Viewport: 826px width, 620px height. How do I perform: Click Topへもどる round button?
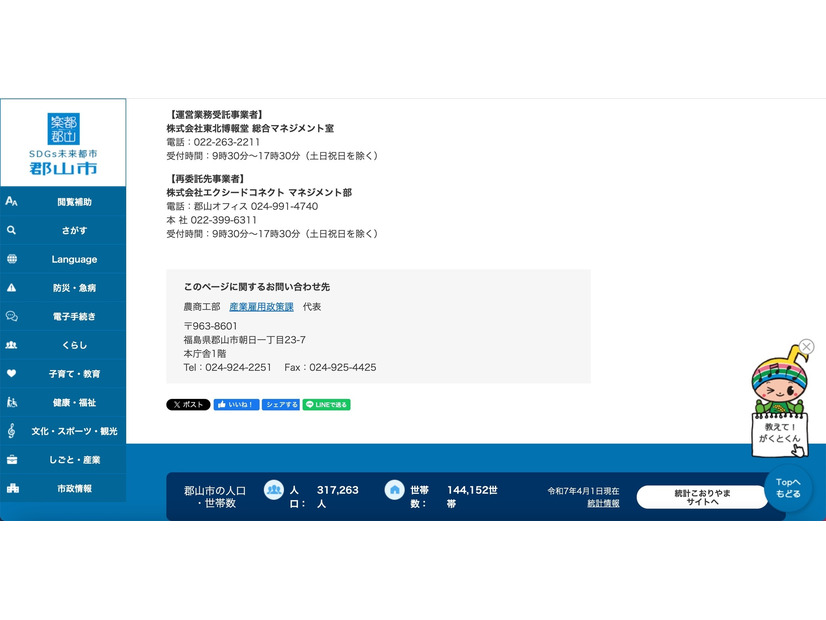point(788,488)
